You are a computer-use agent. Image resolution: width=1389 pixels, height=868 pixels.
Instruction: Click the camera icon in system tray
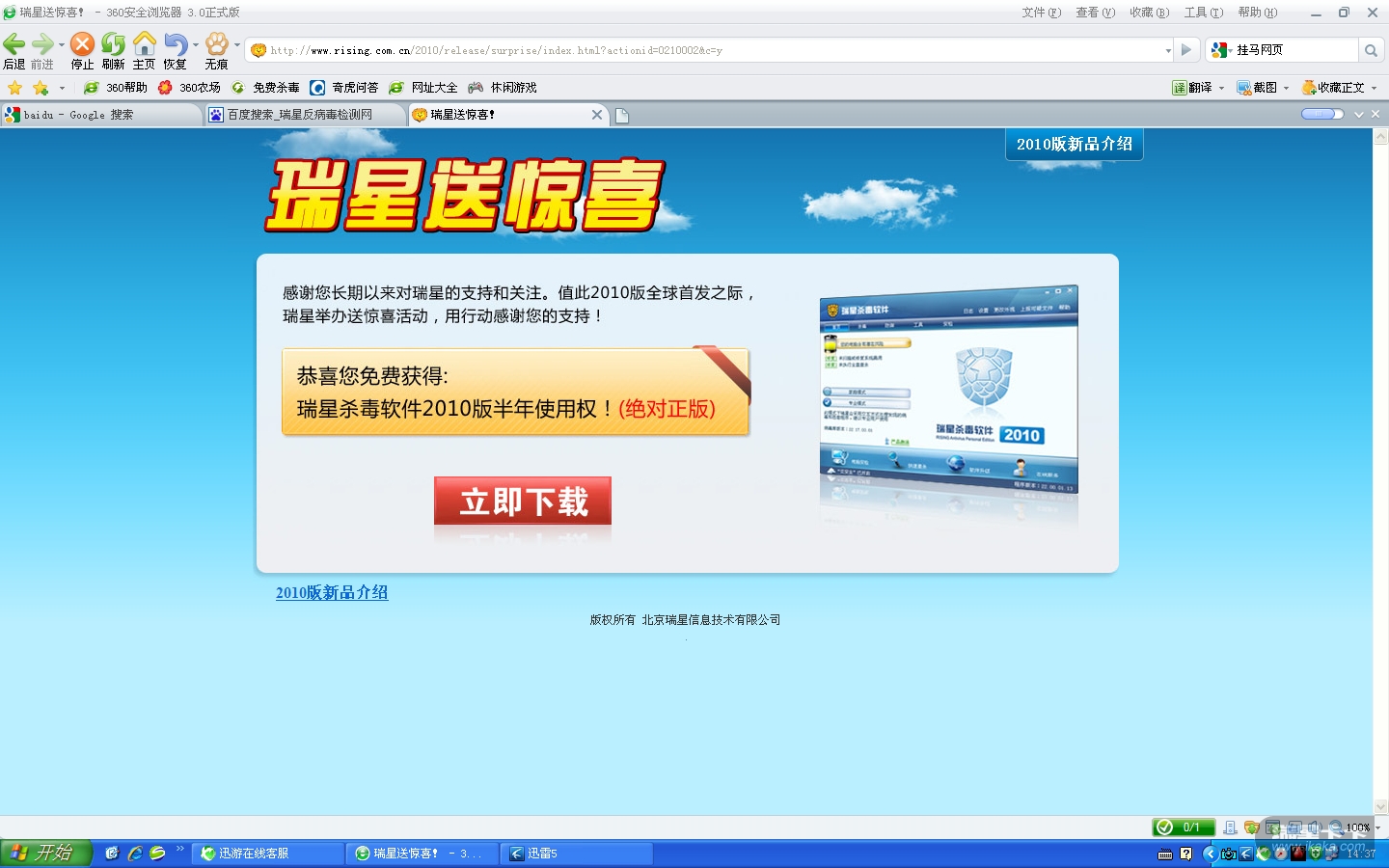[x=1228, y=854]
